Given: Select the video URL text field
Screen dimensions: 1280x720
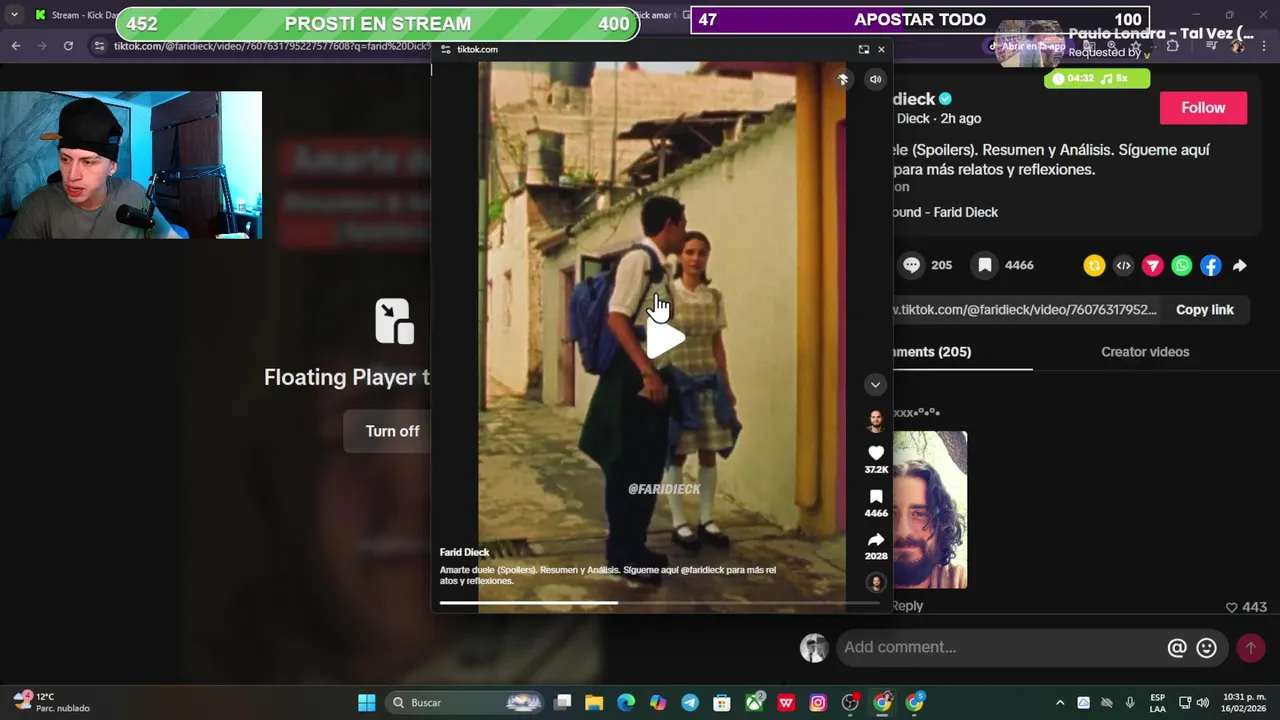Looking at the screenshot, I should click(x=1025, y=310).
